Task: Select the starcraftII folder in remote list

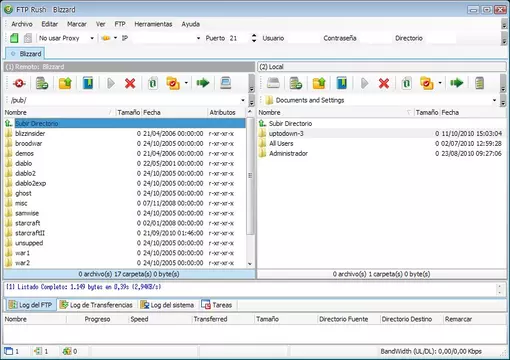Action: pos(125,233)
